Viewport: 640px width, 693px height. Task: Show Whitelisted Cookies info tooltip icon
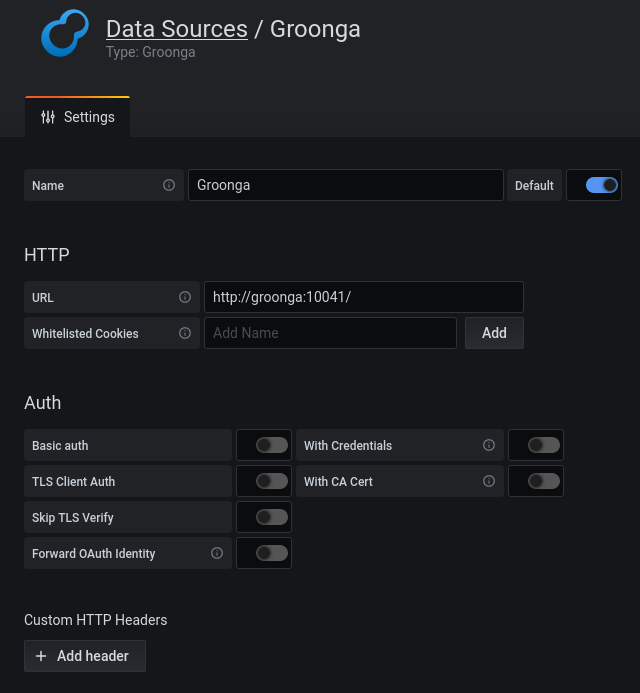point(185,333)
